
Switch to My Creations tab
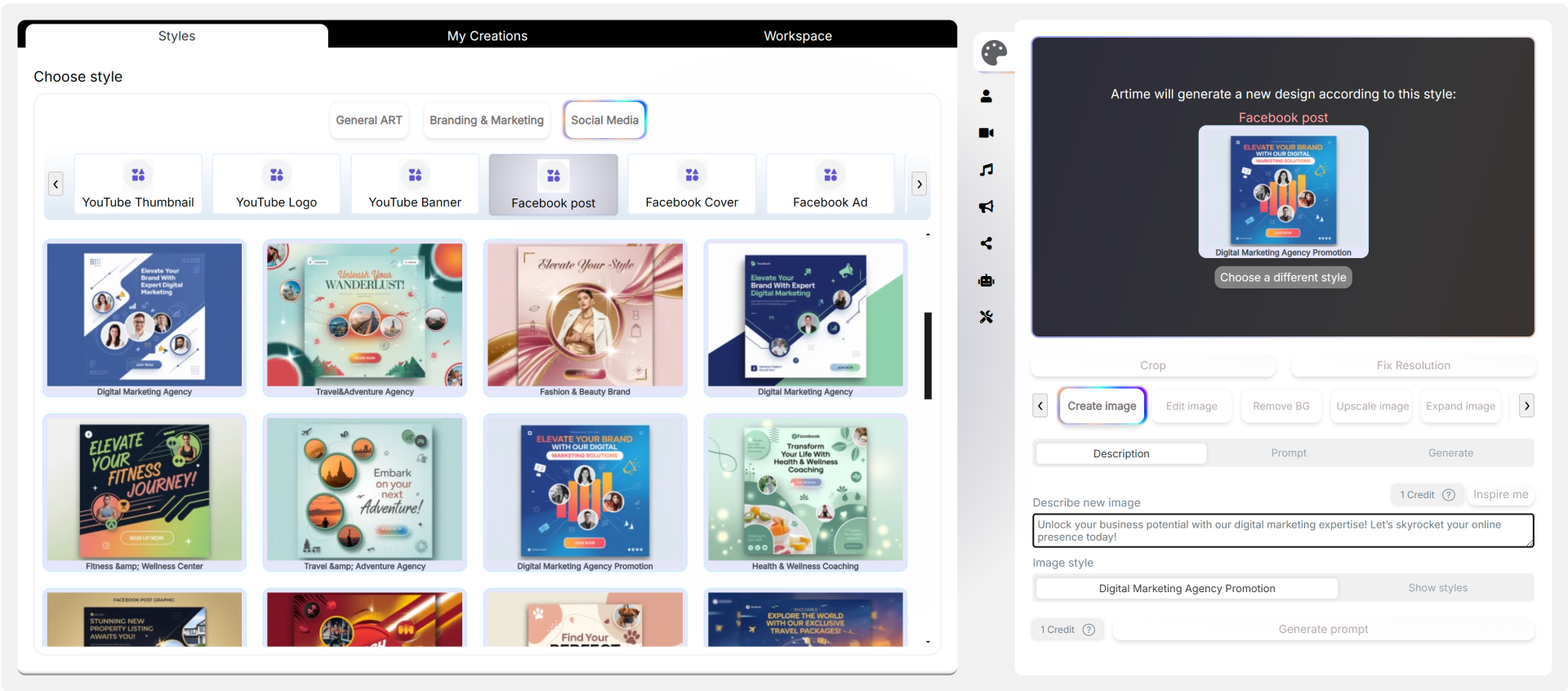pyautogui.click(x=488, y=36)
